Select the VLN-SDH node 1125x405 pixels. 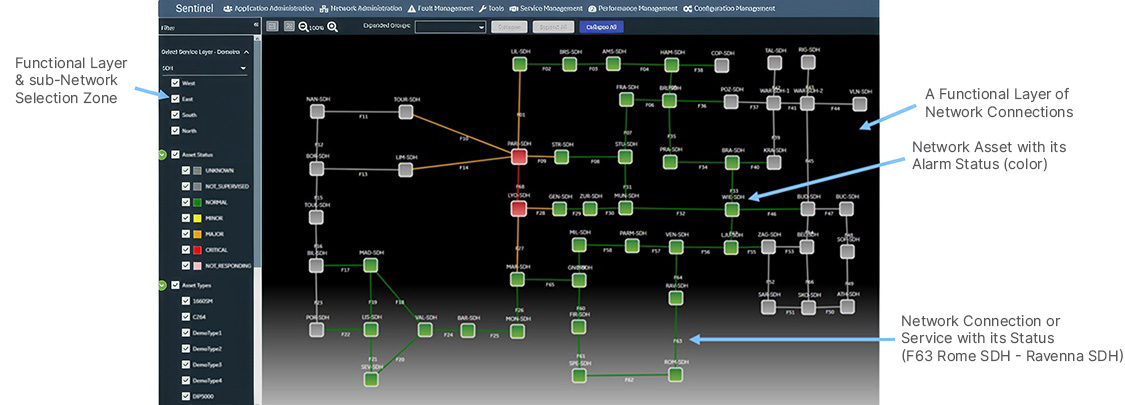point(860,103)
